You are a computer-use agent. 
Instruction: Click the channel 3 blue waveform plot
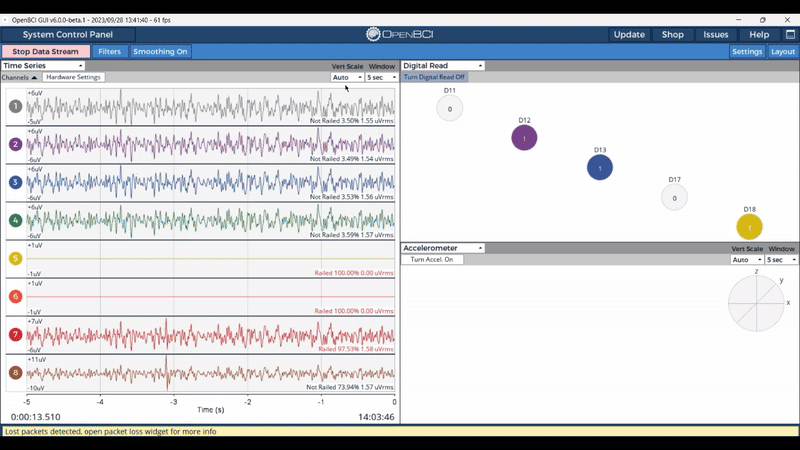(210, 182)
